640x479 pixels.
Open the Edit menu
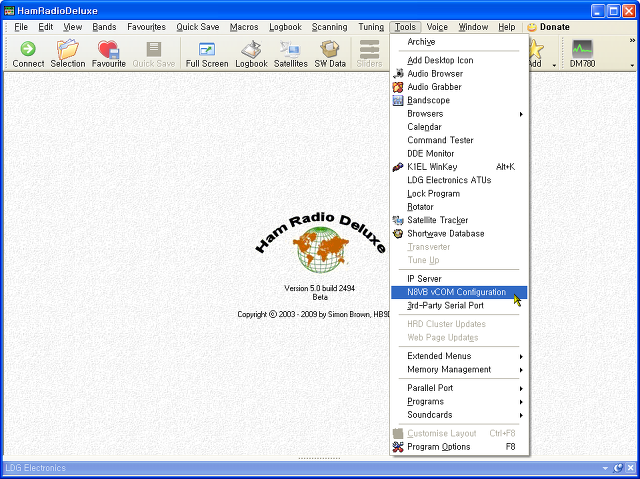[46, 27]
